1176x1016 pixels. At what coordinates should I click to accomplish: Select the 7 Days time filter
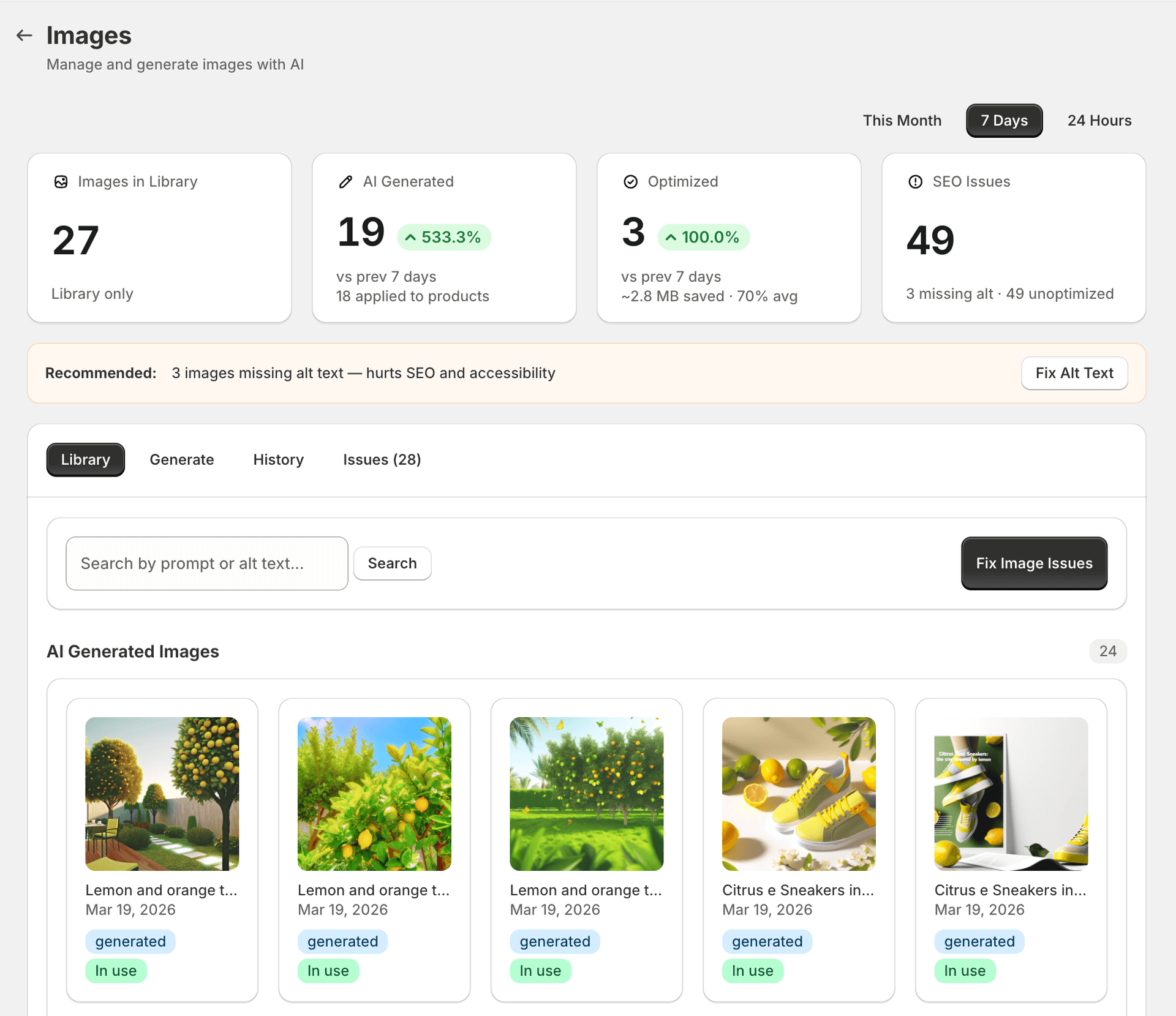[x=1004, y=121]
